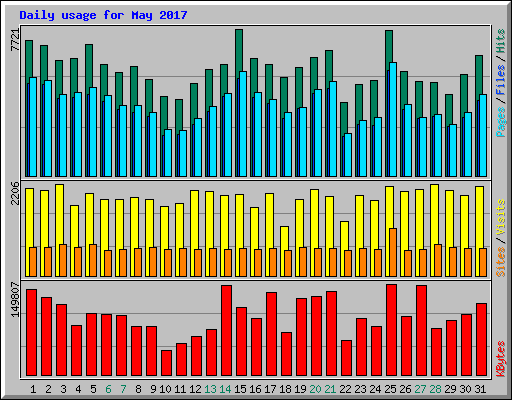Click the 149807 KBytes axis label
The image size is (512, 400).
pos(15,299)
